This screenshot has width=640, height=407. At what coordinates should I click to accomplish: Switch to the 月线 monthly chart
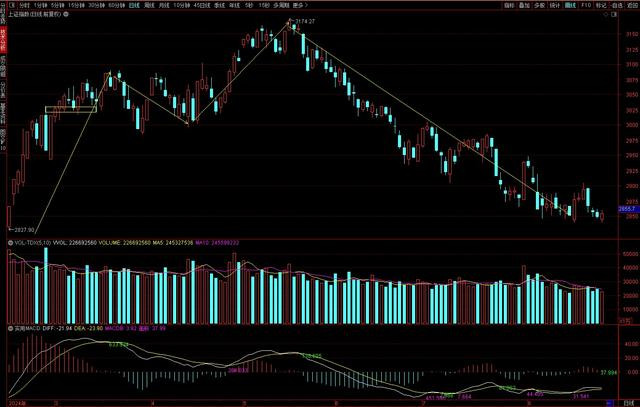point(164,5)
